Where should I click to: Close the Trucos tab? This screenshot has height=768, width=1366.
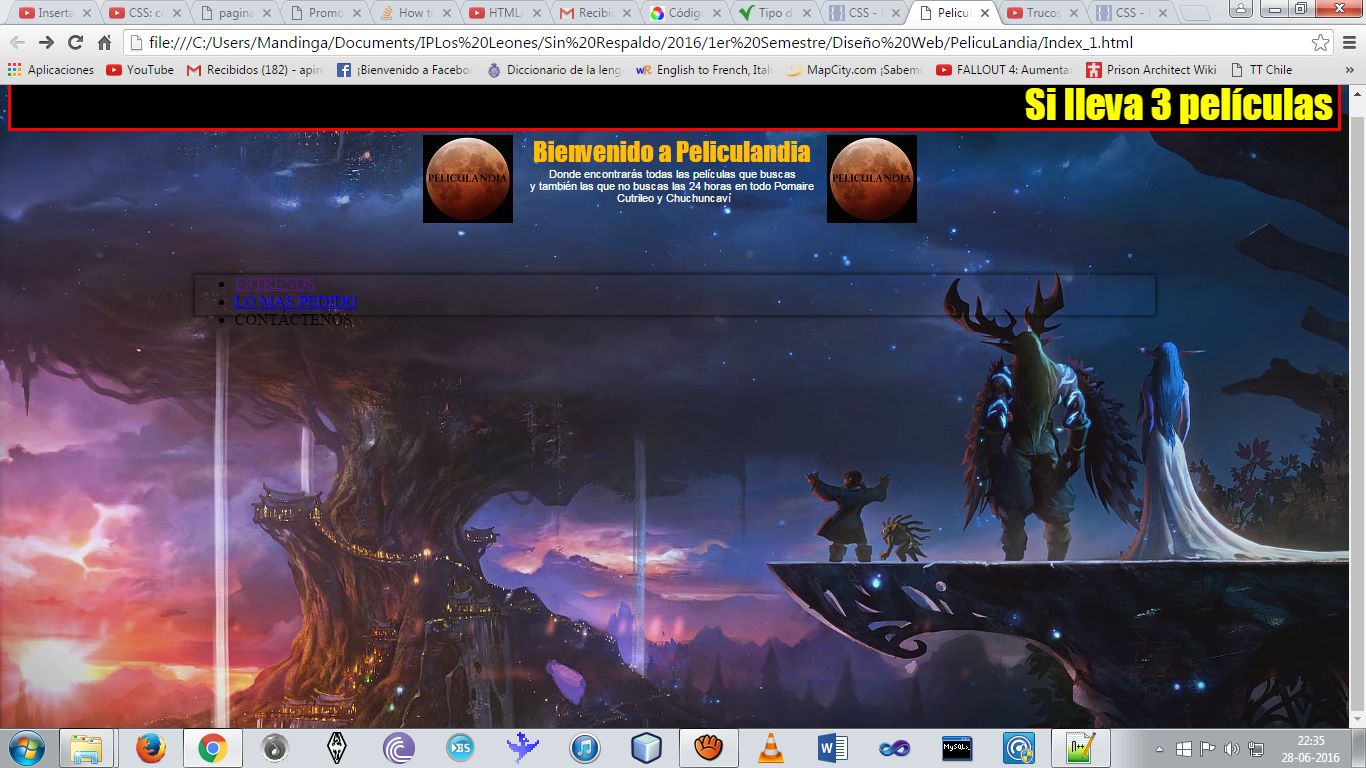pyautogui.click(x=1075, y=13)
